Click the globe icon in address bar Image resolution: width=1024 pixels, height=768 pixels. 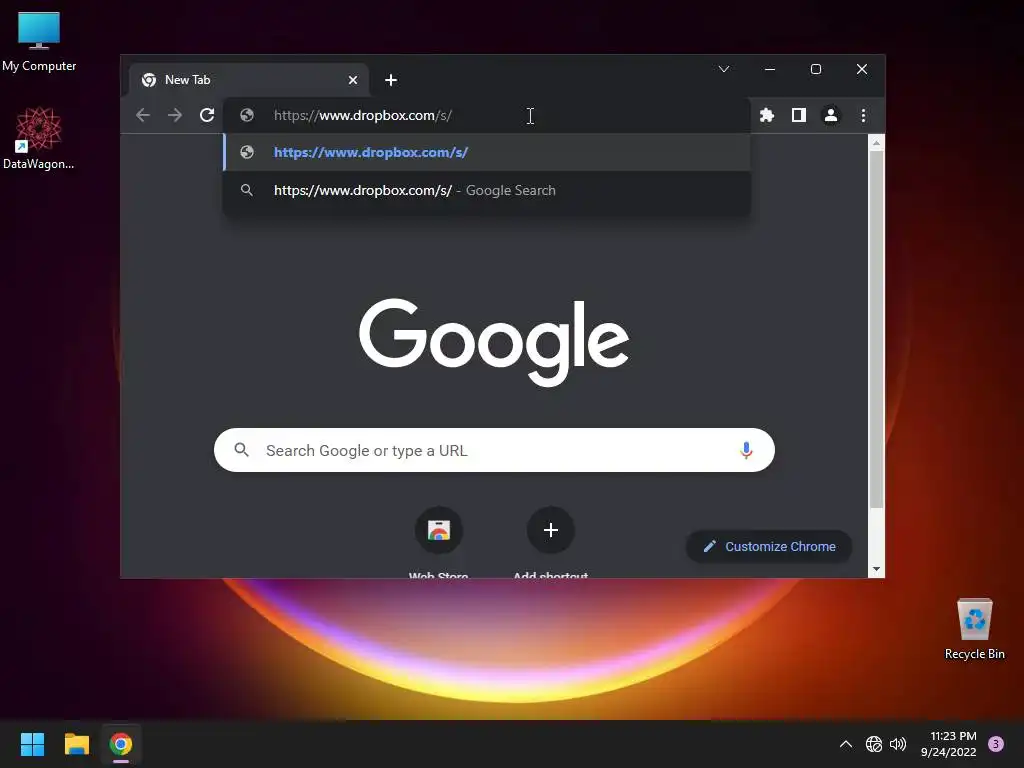(x=247, y=116)
